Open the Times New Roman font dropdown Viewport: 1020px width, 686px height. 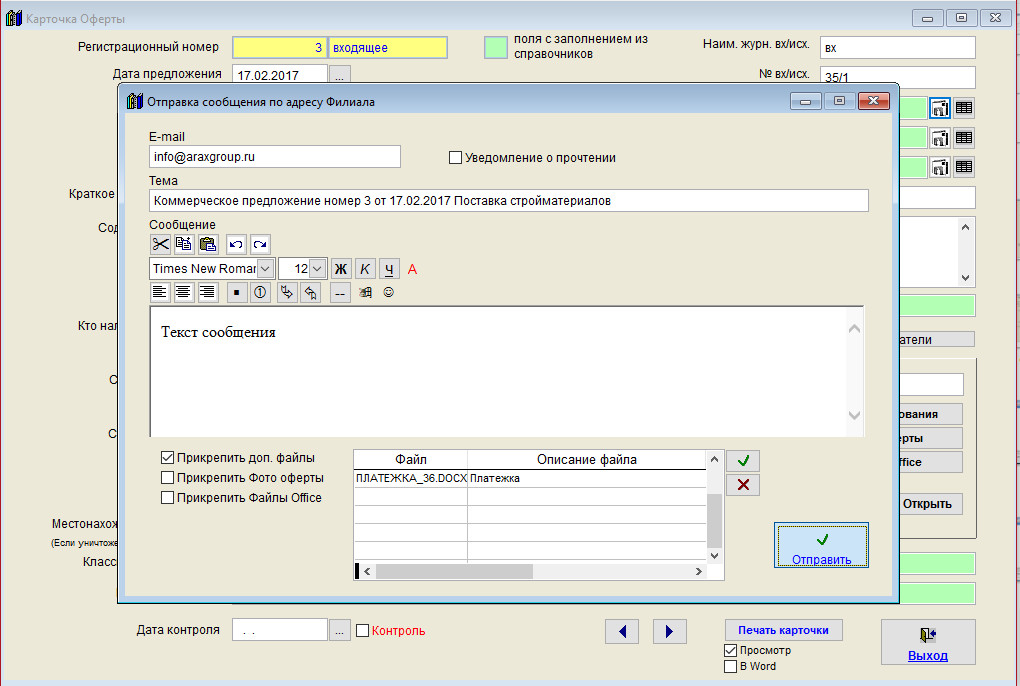click(265, 269)
